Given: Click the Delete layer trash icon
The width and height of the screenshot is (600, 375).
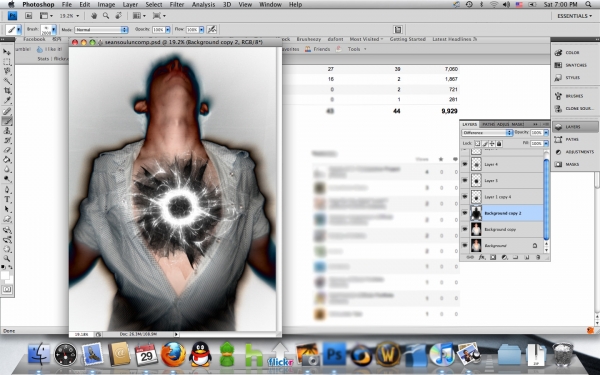Looking at the screenshot, I should pos(538,258).
